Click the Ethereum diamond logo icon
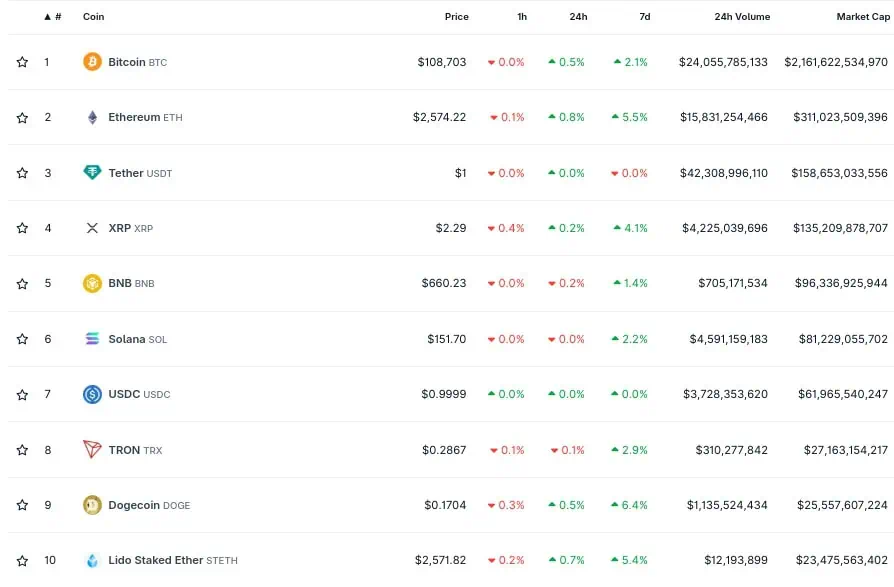The width and height of the screenshot is (894, 587). (92, 117)
